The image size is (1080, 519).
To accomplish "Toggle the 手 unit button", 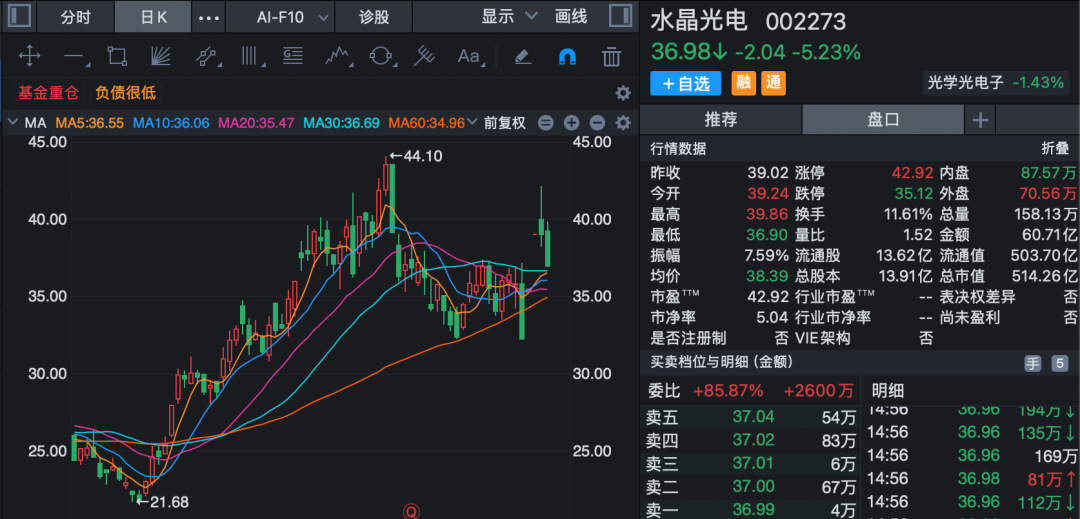I will point(1032,364).
